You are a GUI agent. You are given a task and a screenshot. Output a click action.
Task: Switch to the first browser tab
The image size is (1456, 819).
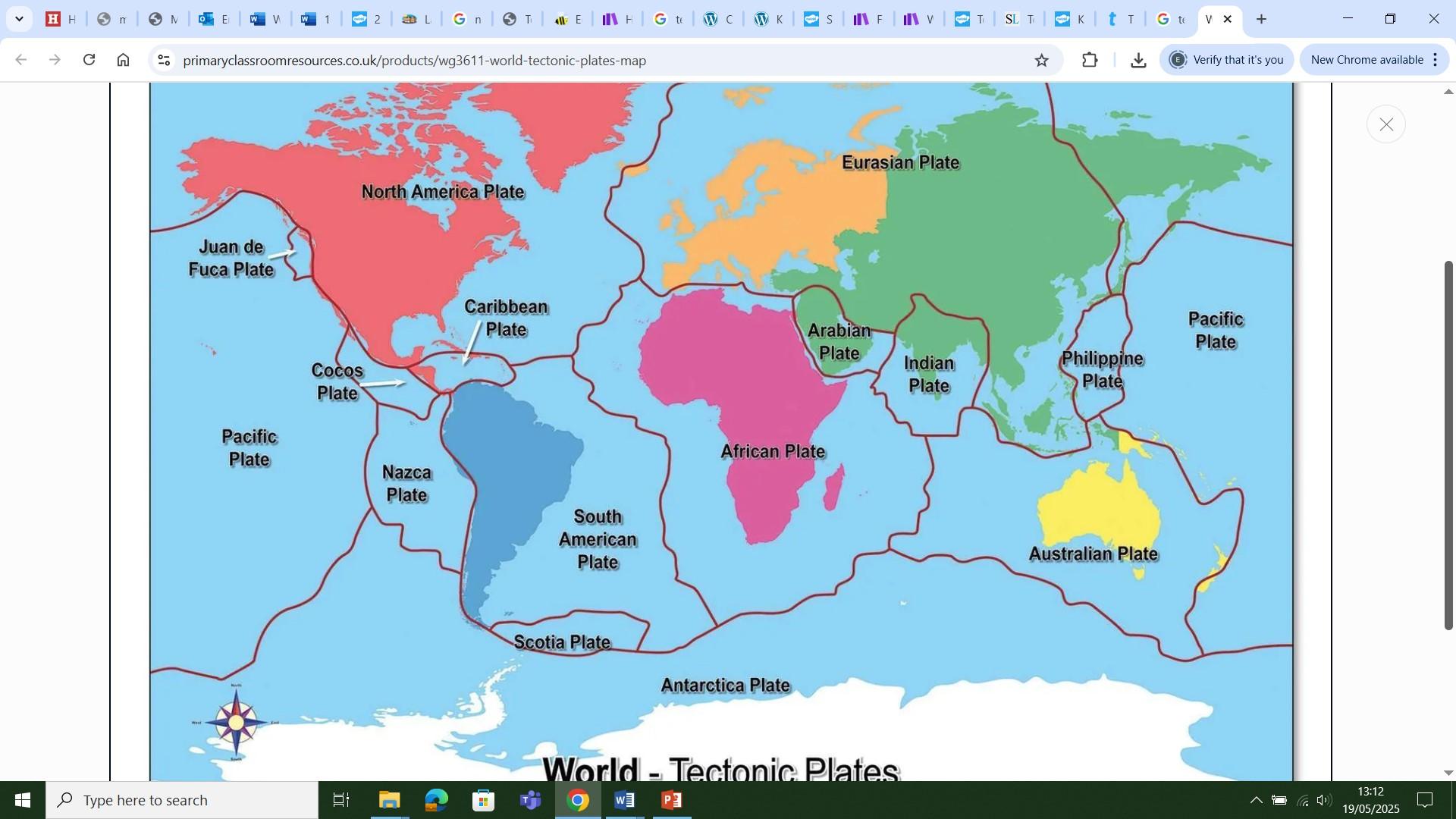(x=61, y=19)
